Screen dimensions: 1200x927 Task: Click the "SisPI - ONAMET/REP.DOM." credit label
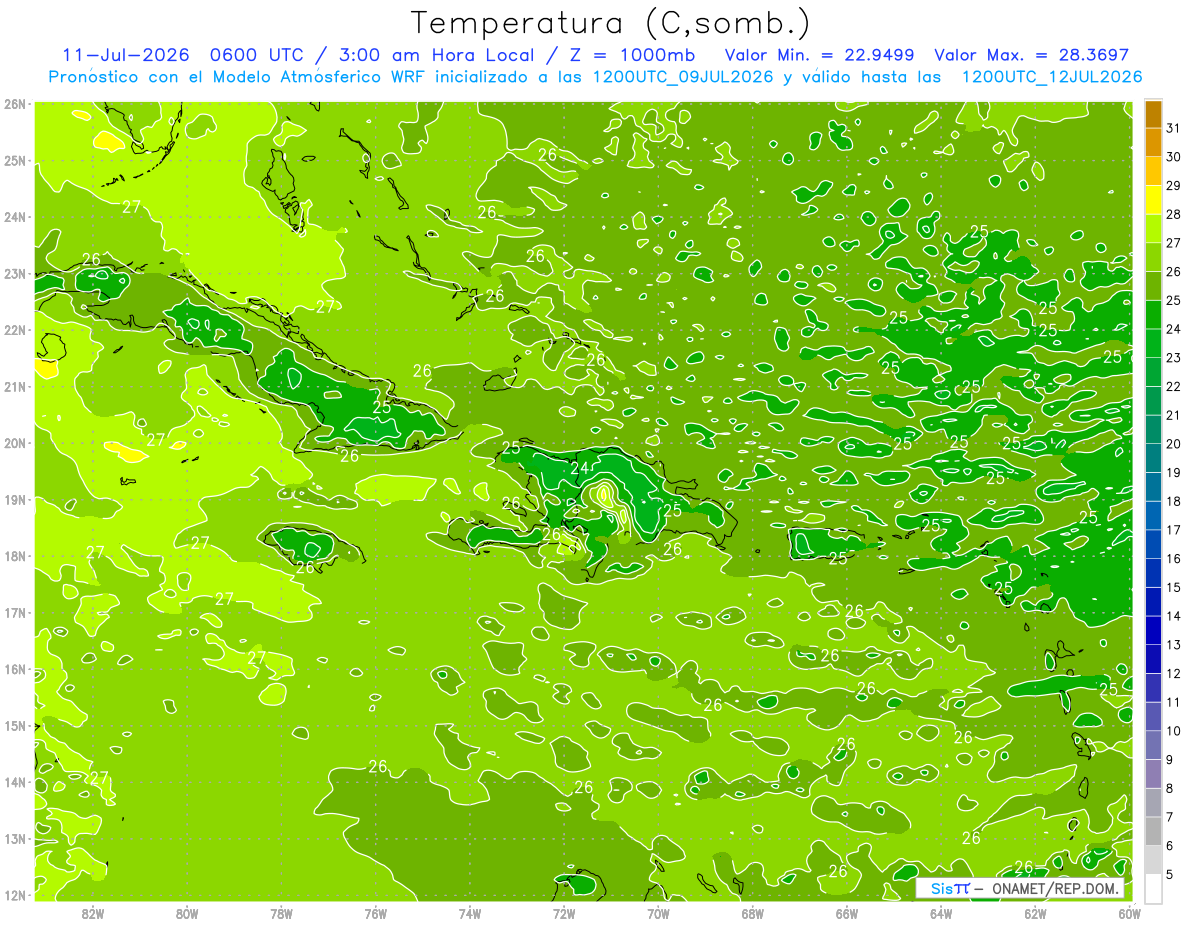pos(1020,888)
